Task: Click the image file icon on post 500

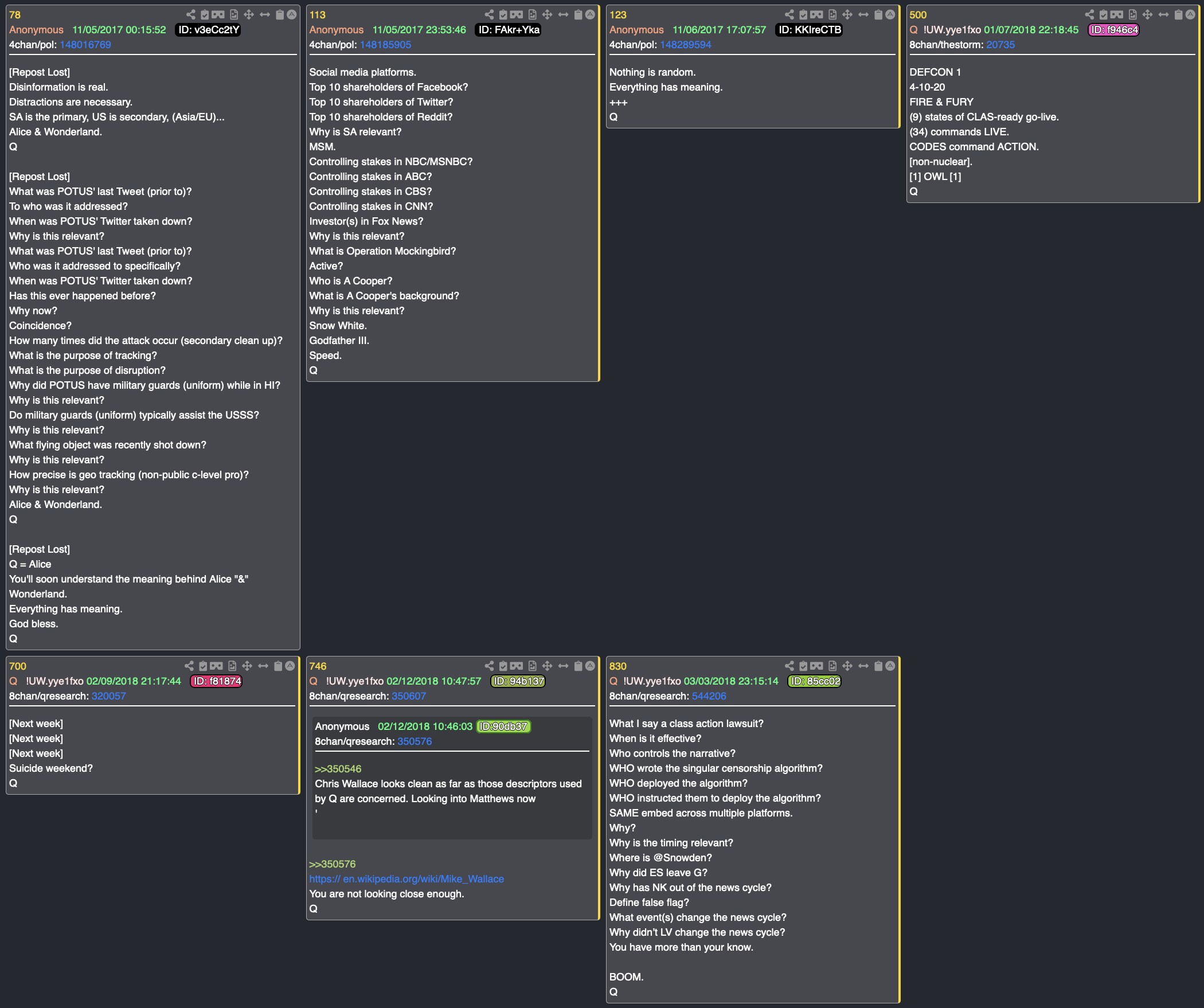Action: coord(1132,14)
